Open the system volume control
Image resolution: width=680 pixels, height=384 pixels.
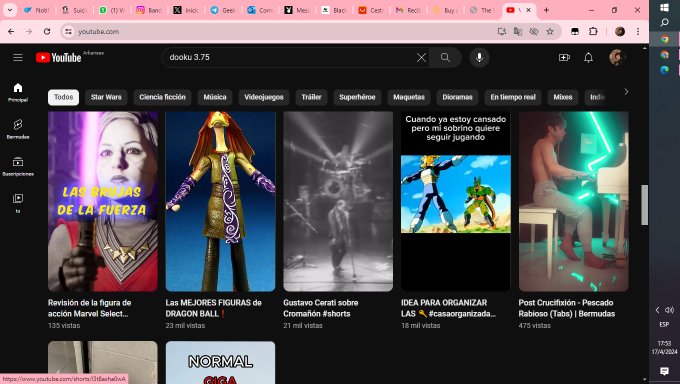click(670, 310)
